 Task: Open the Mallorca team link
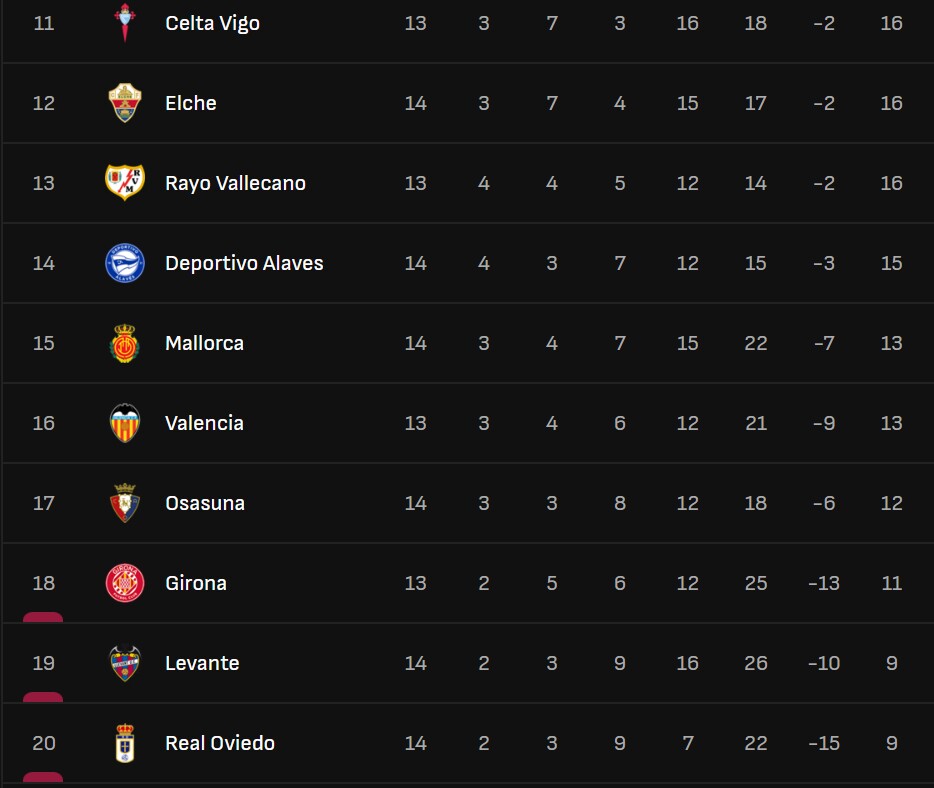click(x=204, y=343)
